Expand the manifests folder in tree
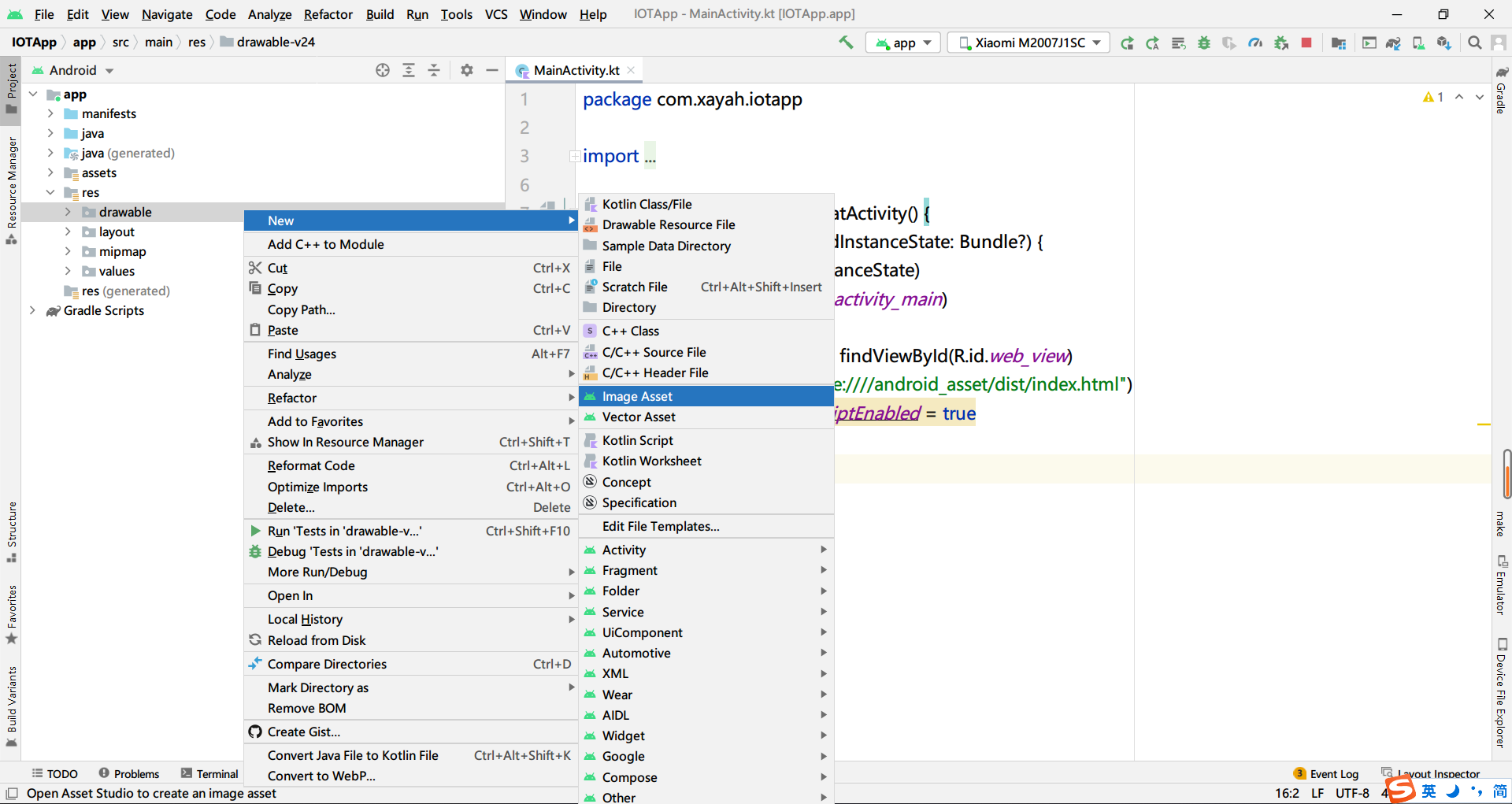The height and width of the screenshot is (804, 1512). (50, 113)
